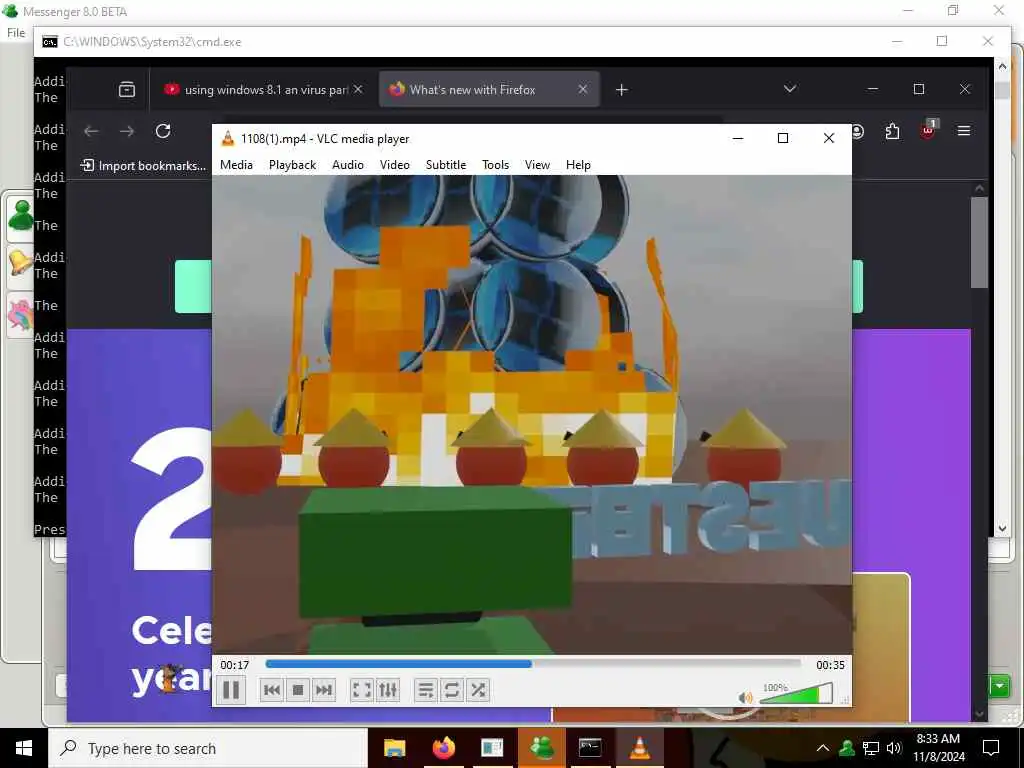Open uBlock Origin extension icon
Image resolution: width=1024 pixels, height=768 pixels.
(x=928, y=130)
